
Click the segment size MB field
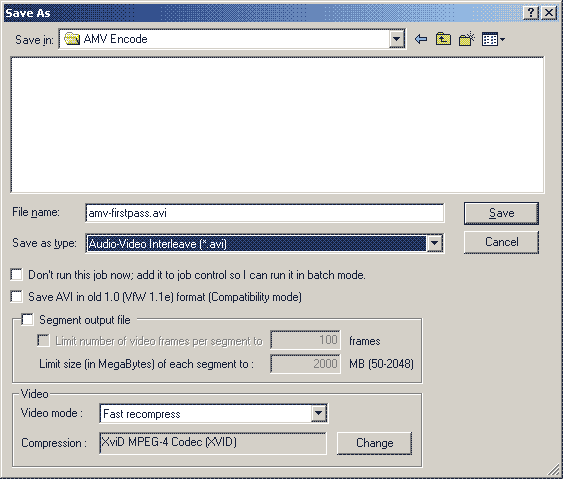305,364
